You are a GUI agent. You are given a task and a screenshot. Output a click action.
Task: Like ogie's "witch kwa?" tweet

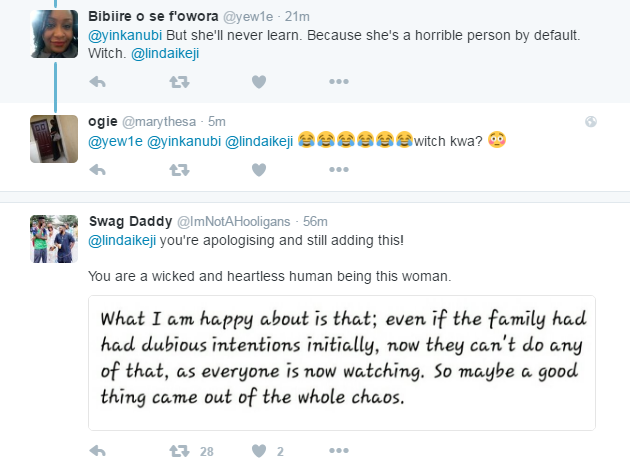[x=259, y=170]
